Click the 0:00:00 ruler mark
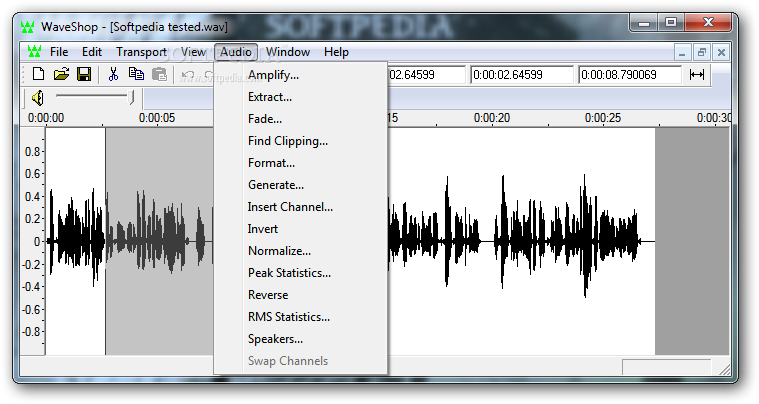This screenshot has height=404, width=759. click(x=46, y=118)
